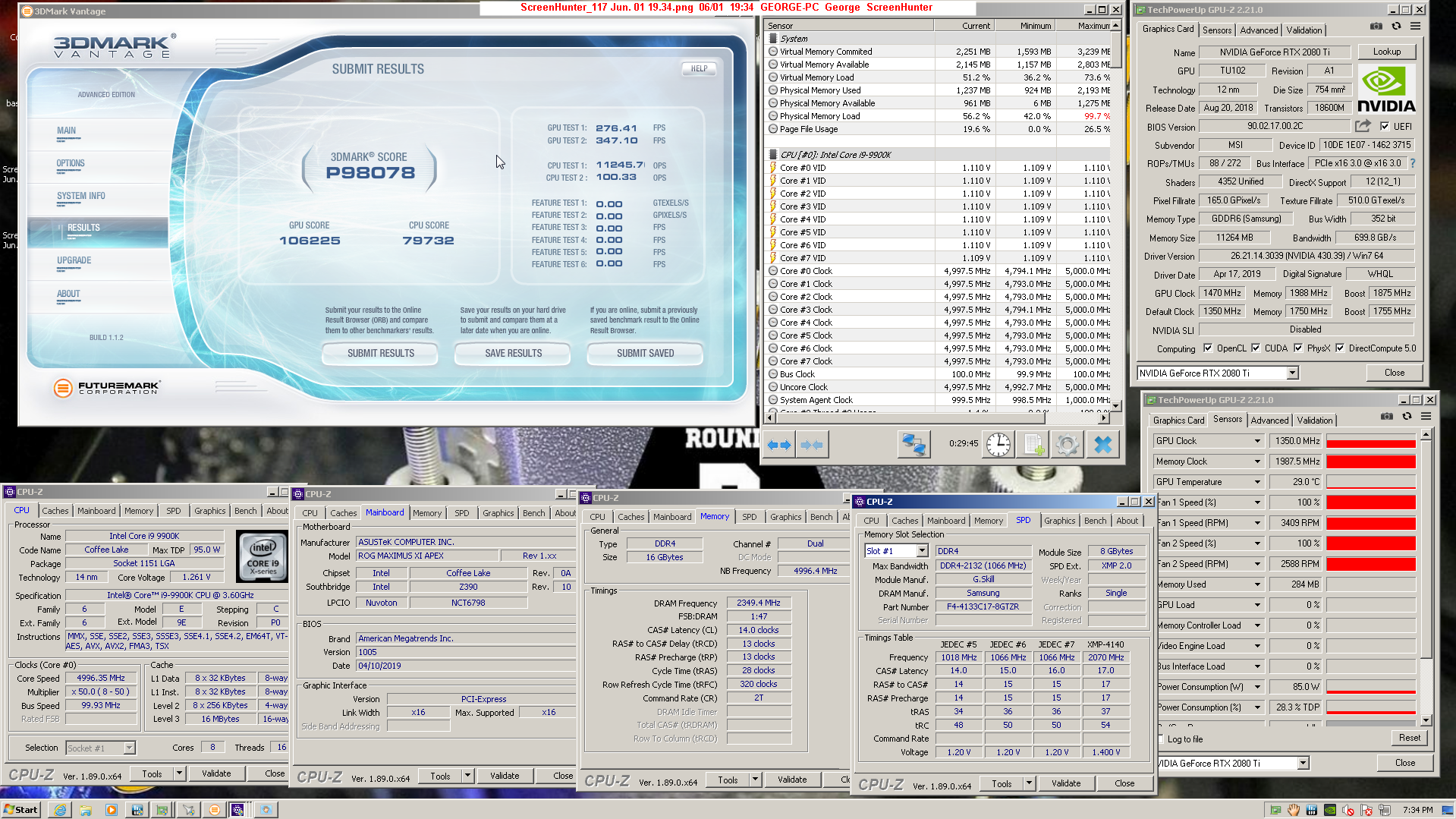This screenshot has height=819, width=1456.
Task: Open the Slot #1 memory slot dropdown
Action: click(922, 551)
